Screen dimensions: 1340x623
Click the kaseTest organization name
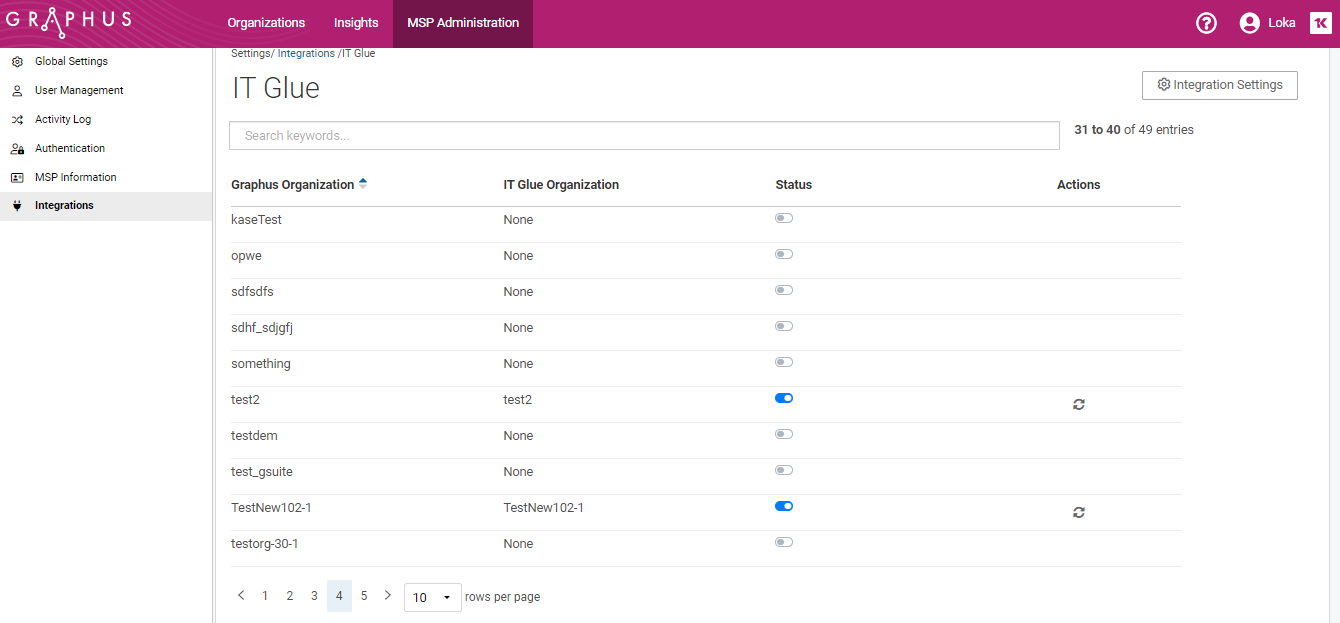coord(256,220)
